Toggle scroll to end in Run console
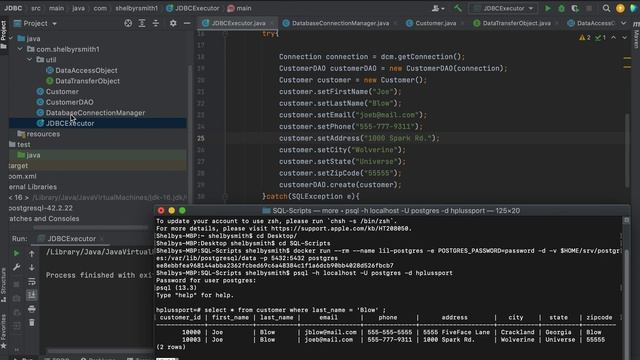The height and width of the screenshot is (360, 640). pos(31,295)
